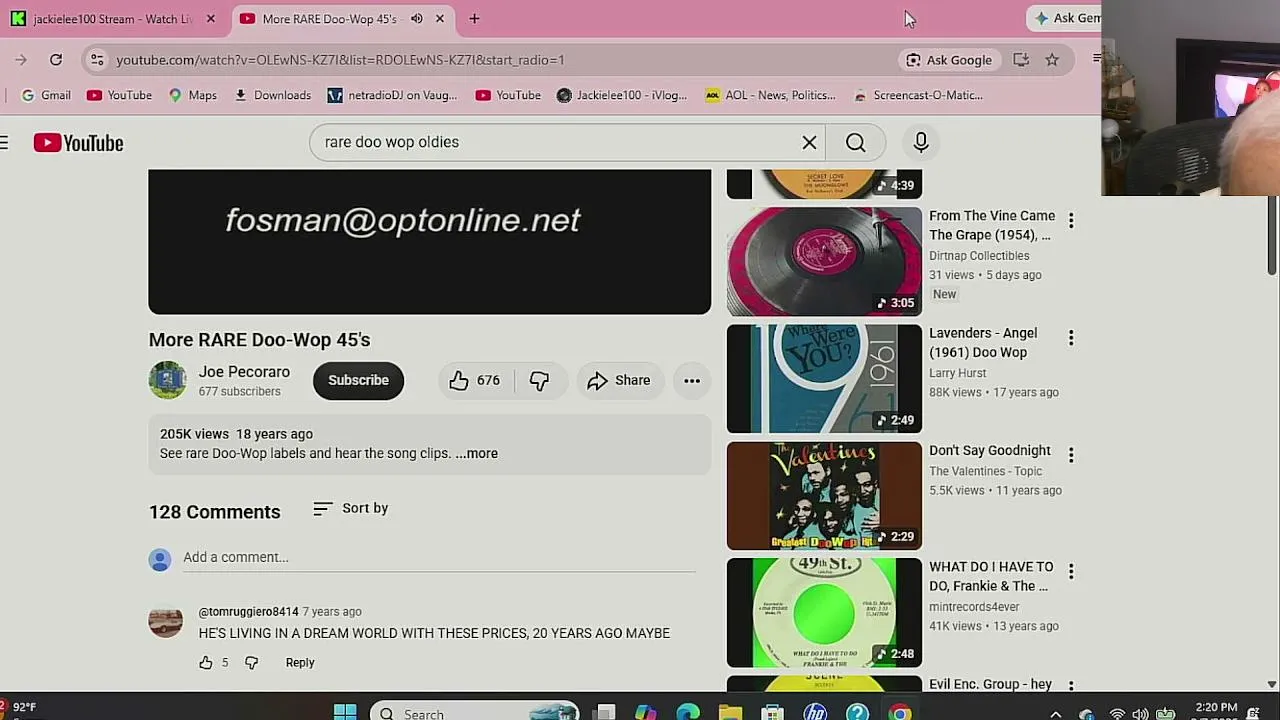Like the comment by @tomruggiero8414

point(206,662)
